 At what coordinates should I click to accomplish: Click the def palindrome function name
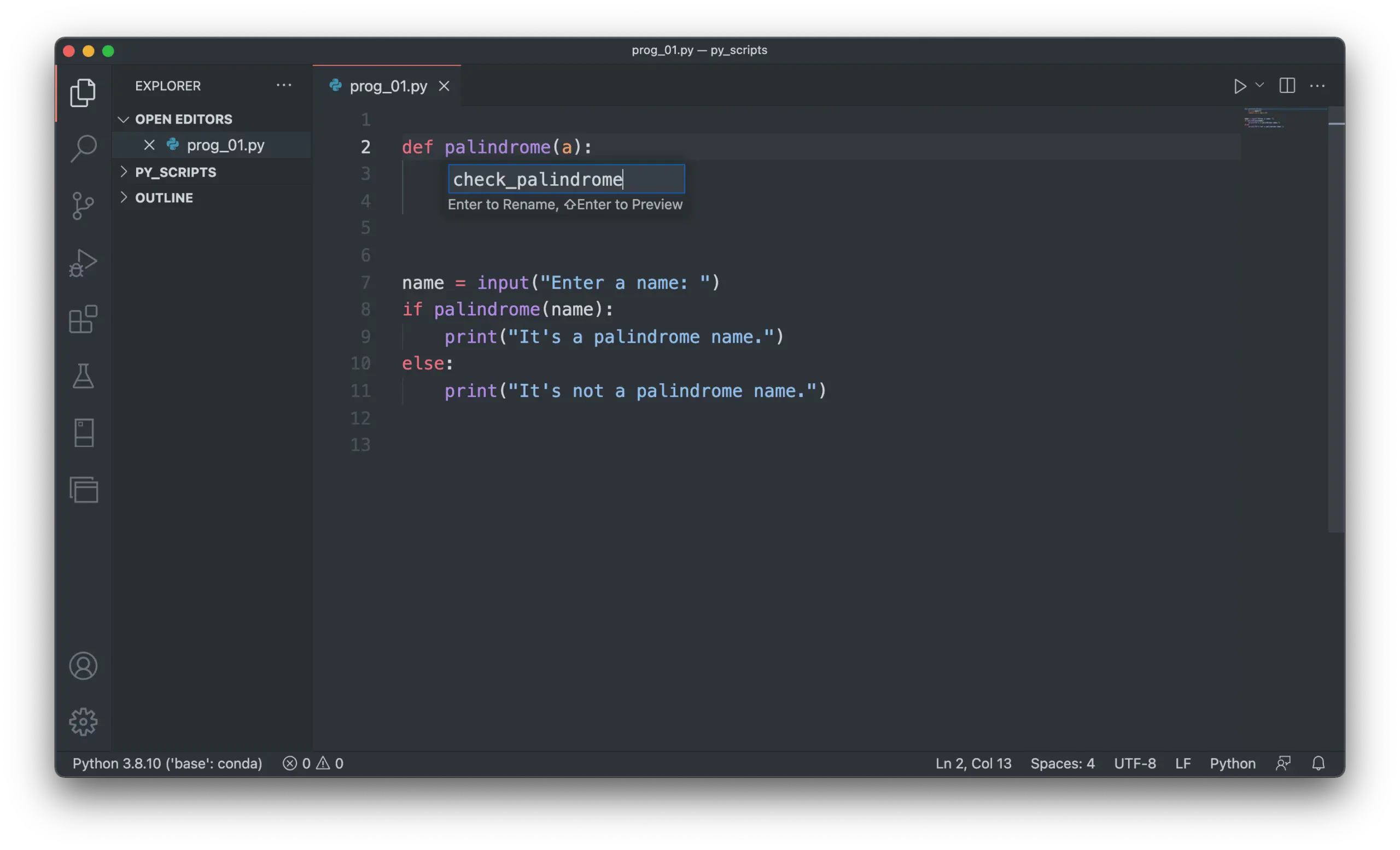pos(497,147)
